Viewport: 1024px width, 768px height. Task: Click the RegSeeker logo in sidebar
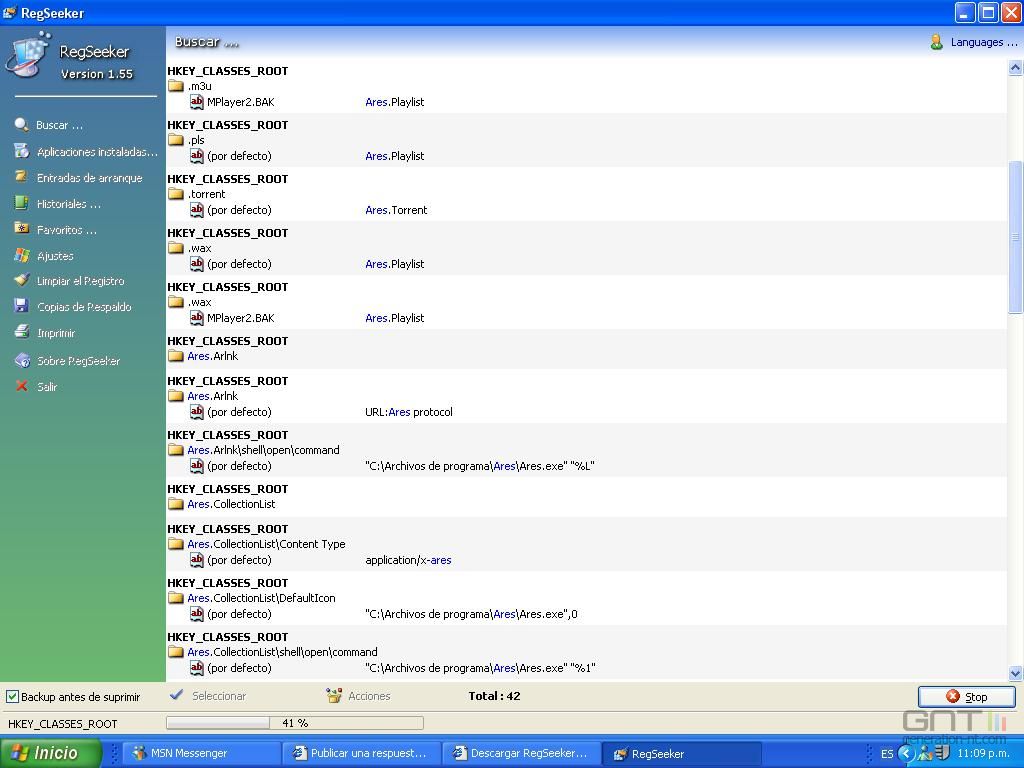[x=27, y=56]
